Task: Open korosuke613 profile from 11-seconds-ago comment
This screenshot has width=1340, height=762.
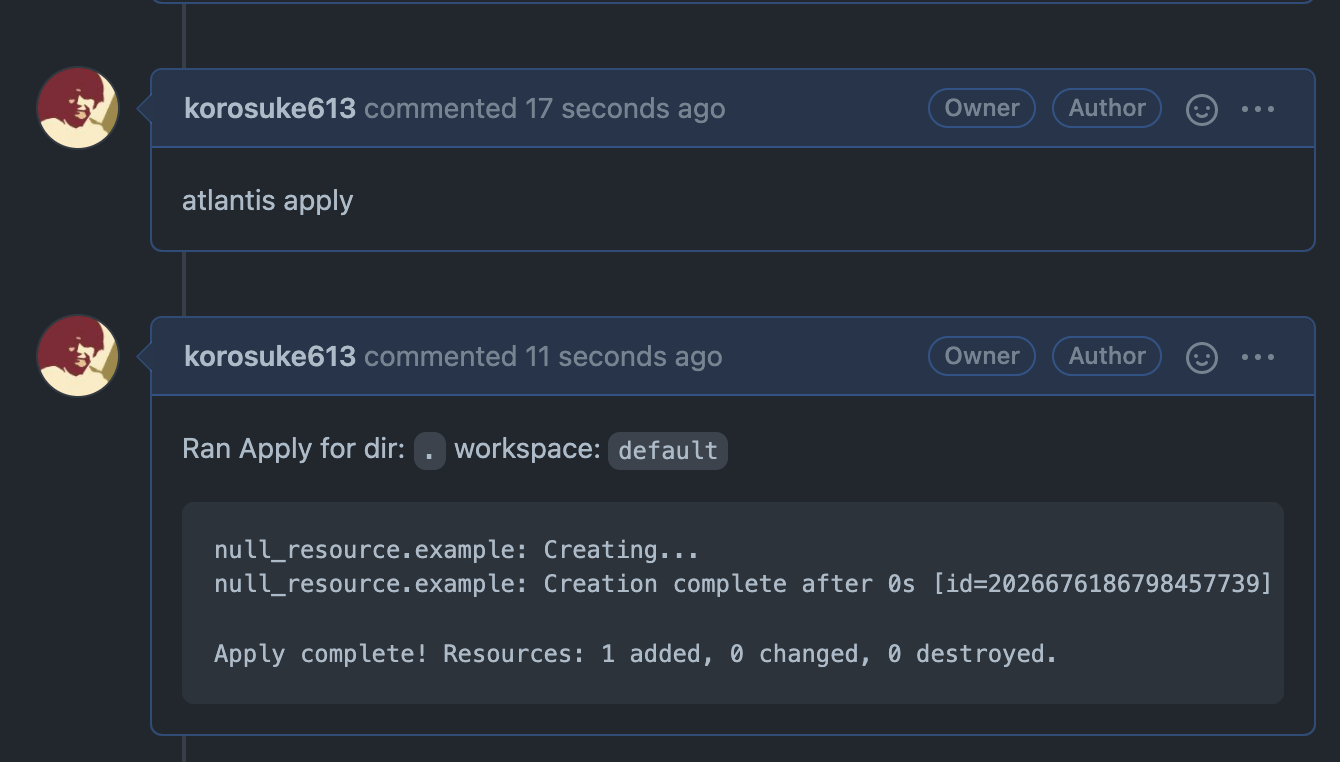Action: (x=270, y=357)
